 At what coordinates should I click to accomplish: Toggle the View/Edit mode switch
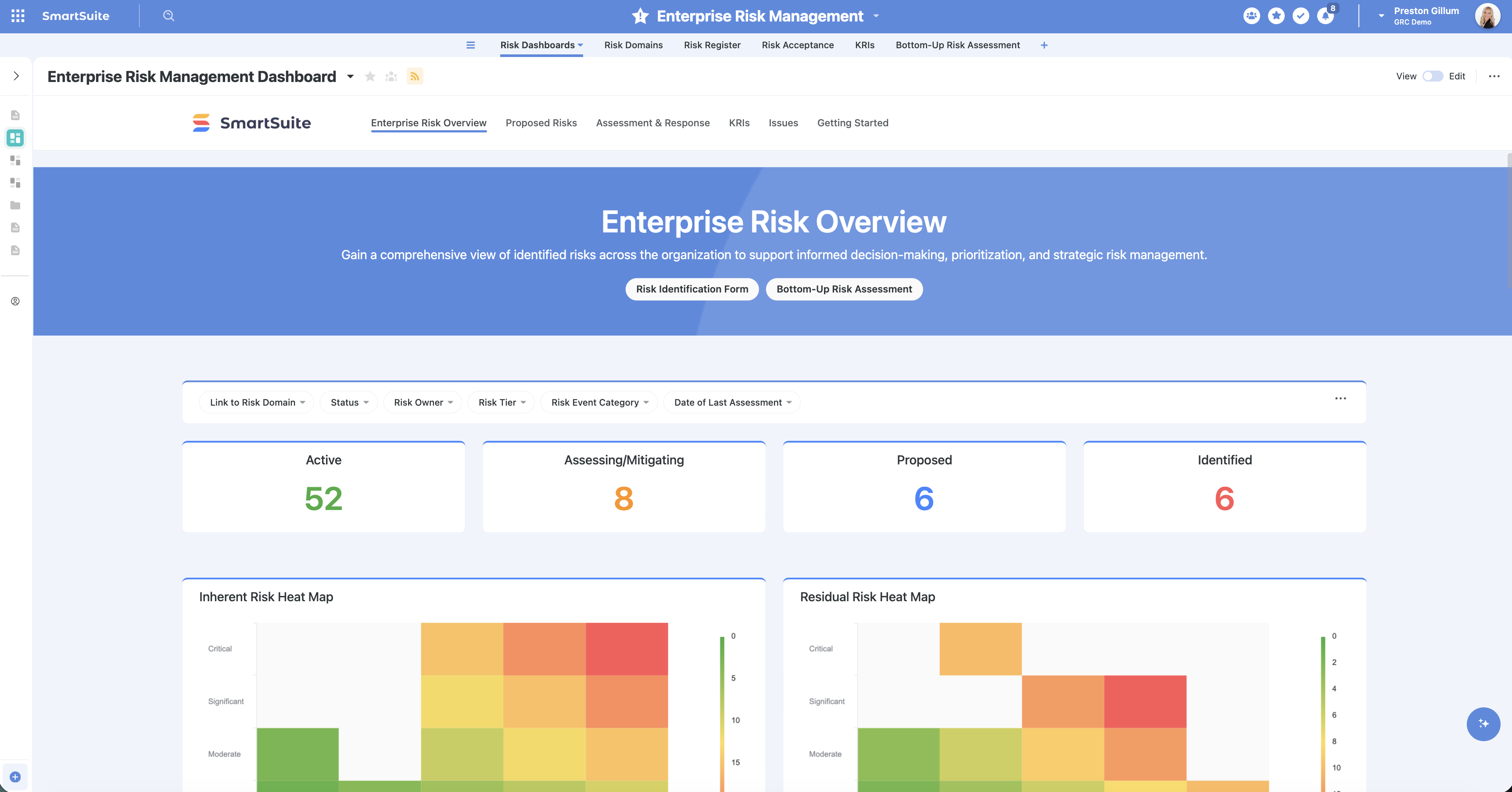(1433, 76)
